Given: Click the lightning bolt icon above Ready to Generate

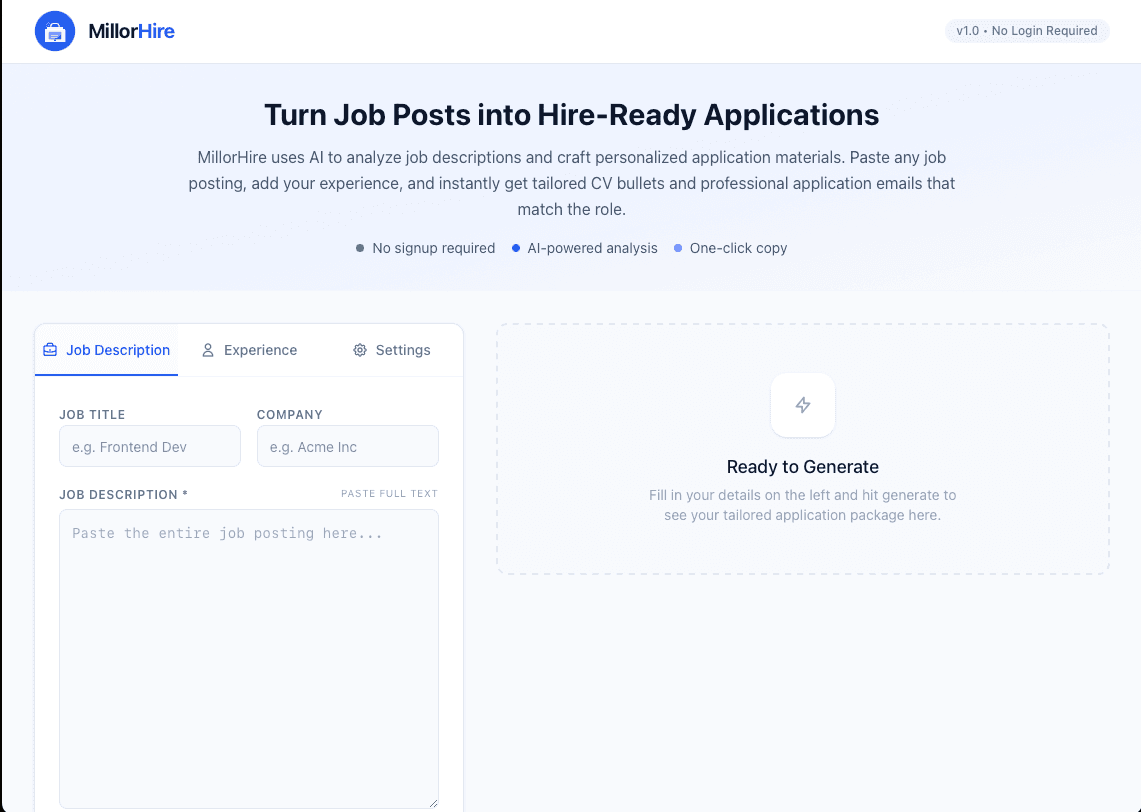Looking at the screenshot, I should tap(803, 405).
